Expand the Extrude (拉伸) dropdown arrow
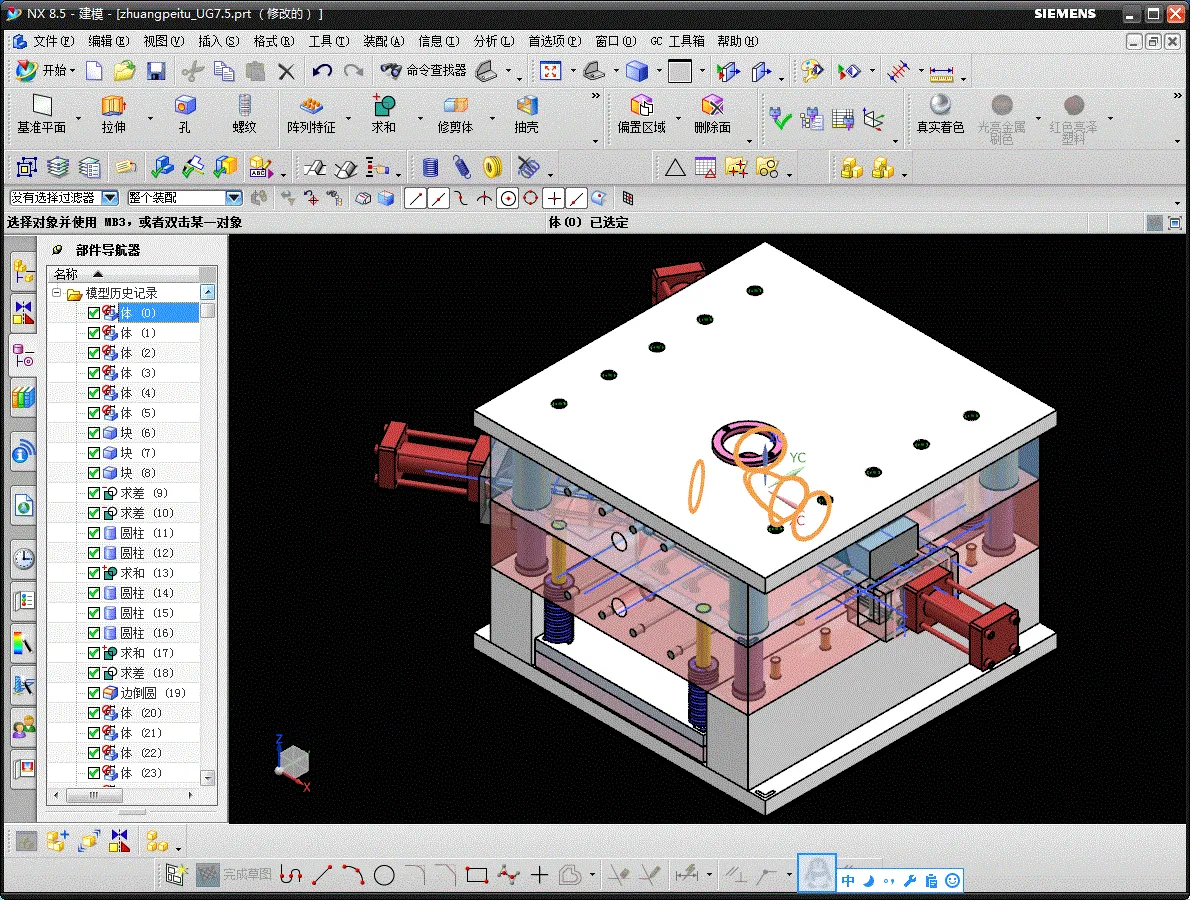Viewport: 1190px width, 900px height. tap(150, 118)
